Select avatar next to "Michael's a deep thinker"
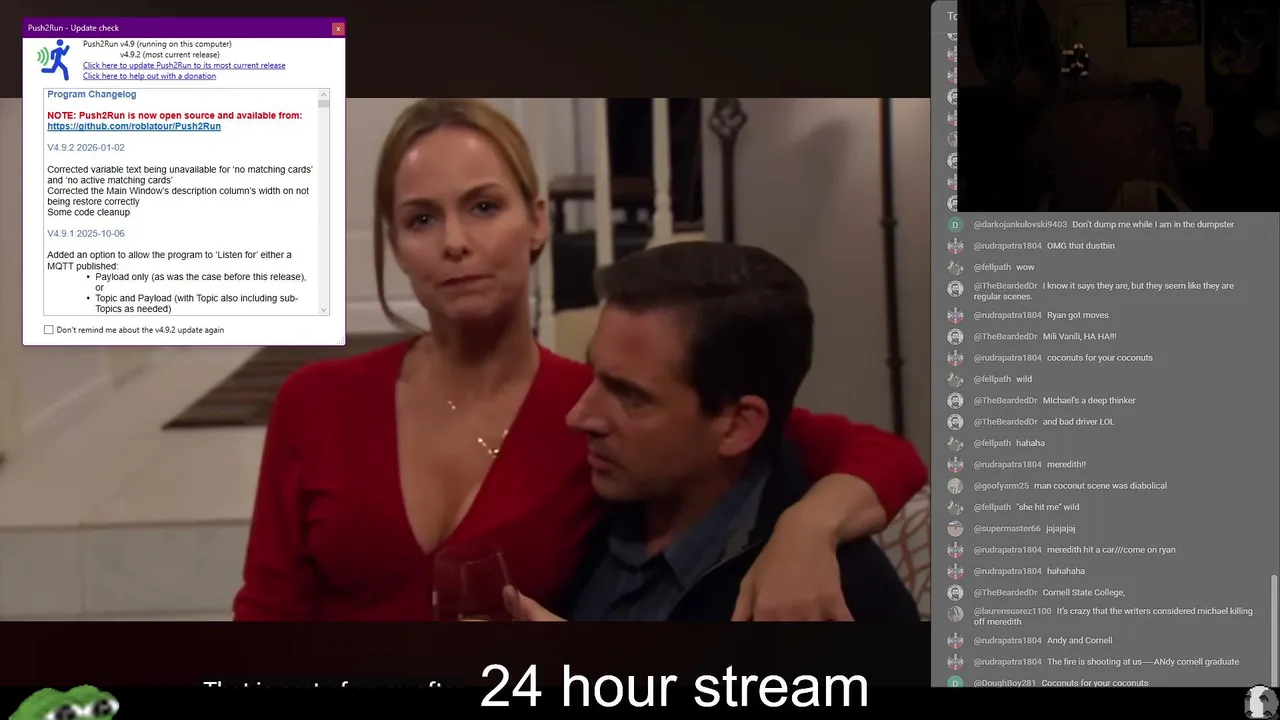 click(955, 401)
